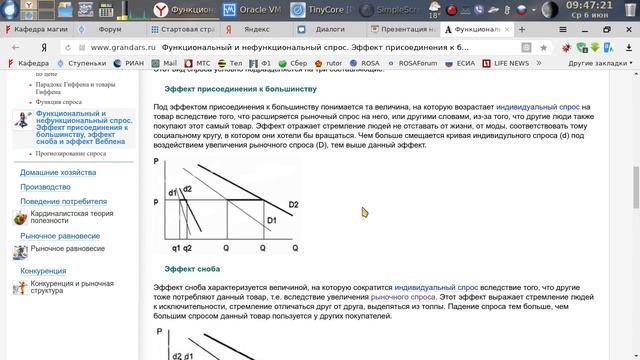Open the Ф1 bookmark
Image resolution: width=640 pixels, height=360 pixels.
[x=260, y=63]
